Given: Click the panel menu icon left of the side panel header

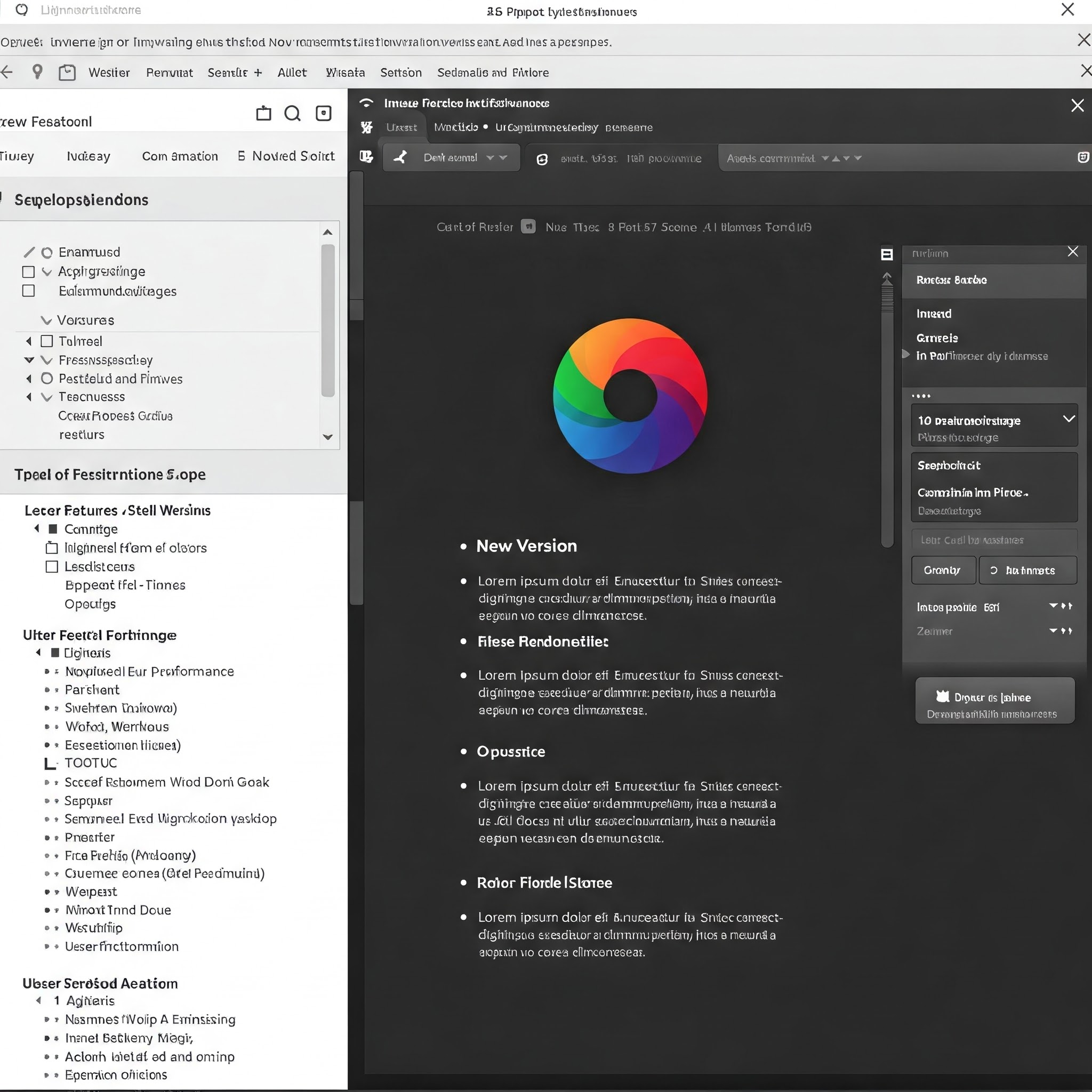Looking at the screenshot, I should (x=887, y=254).
